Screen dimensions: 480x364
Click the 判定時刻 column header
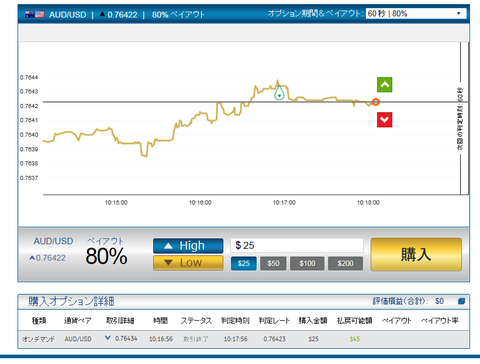[x=235, y=321]
